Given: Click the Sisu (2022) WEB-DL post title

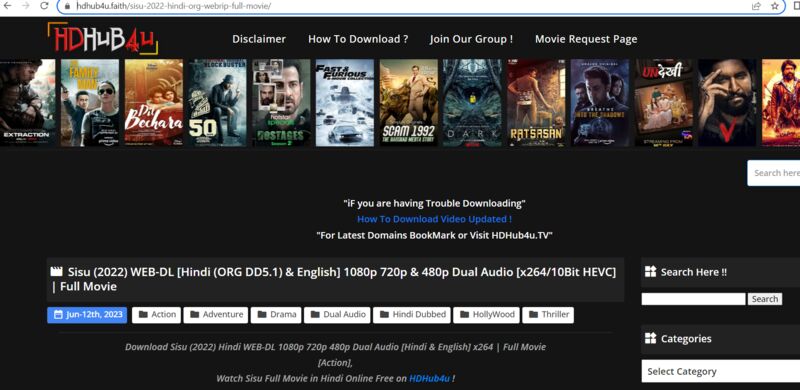Looking at the screenshot, I should (334, 279).
